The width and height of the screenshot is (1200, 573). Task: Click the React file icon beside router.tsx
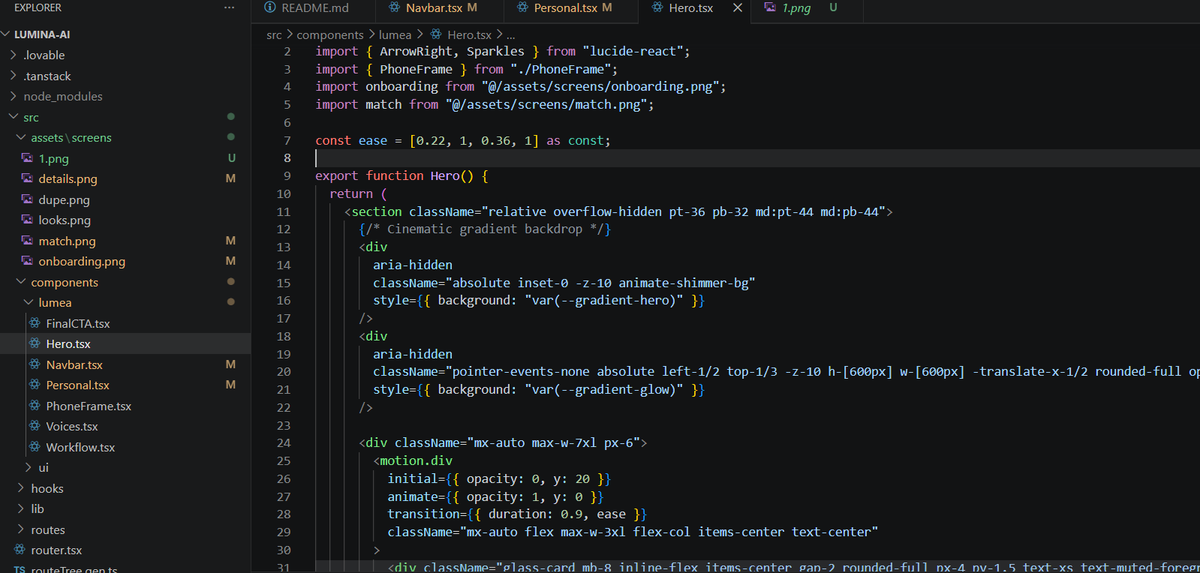click(x=20, y=550)
